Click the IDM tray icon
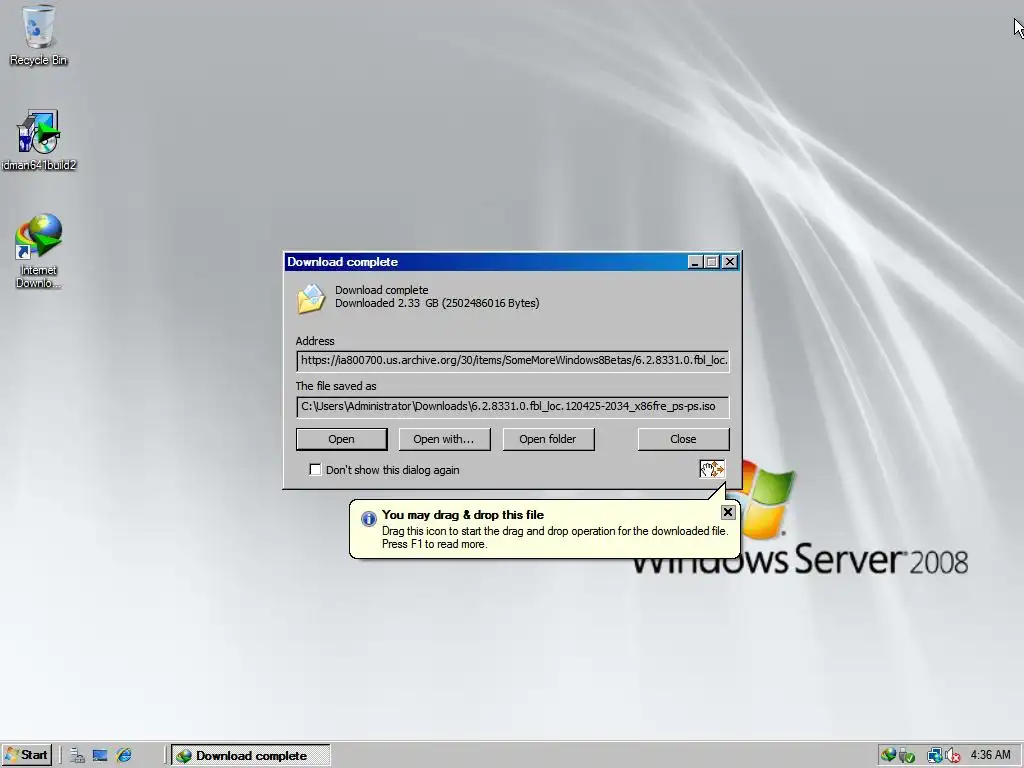Viewport: 1024px width, 768px height. pos(888,756)
